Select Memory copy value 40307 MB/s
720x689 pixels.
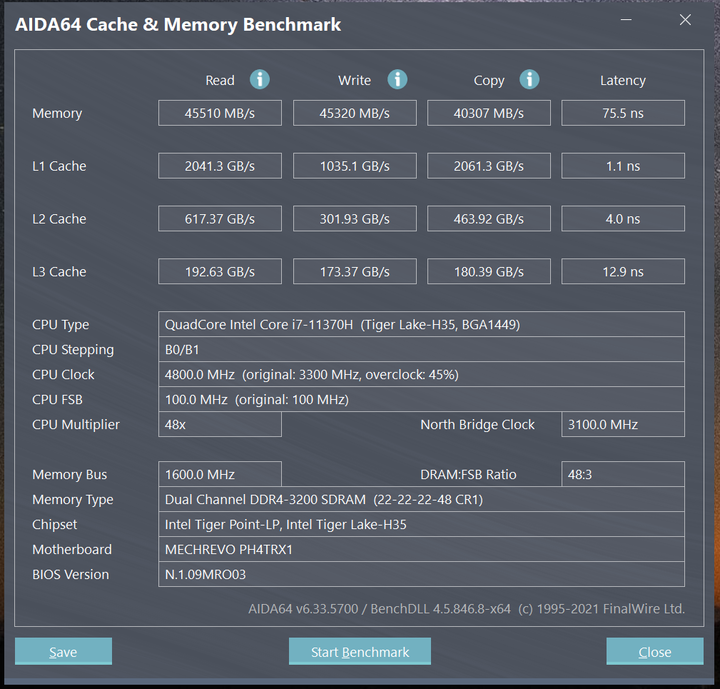[489, 113]
